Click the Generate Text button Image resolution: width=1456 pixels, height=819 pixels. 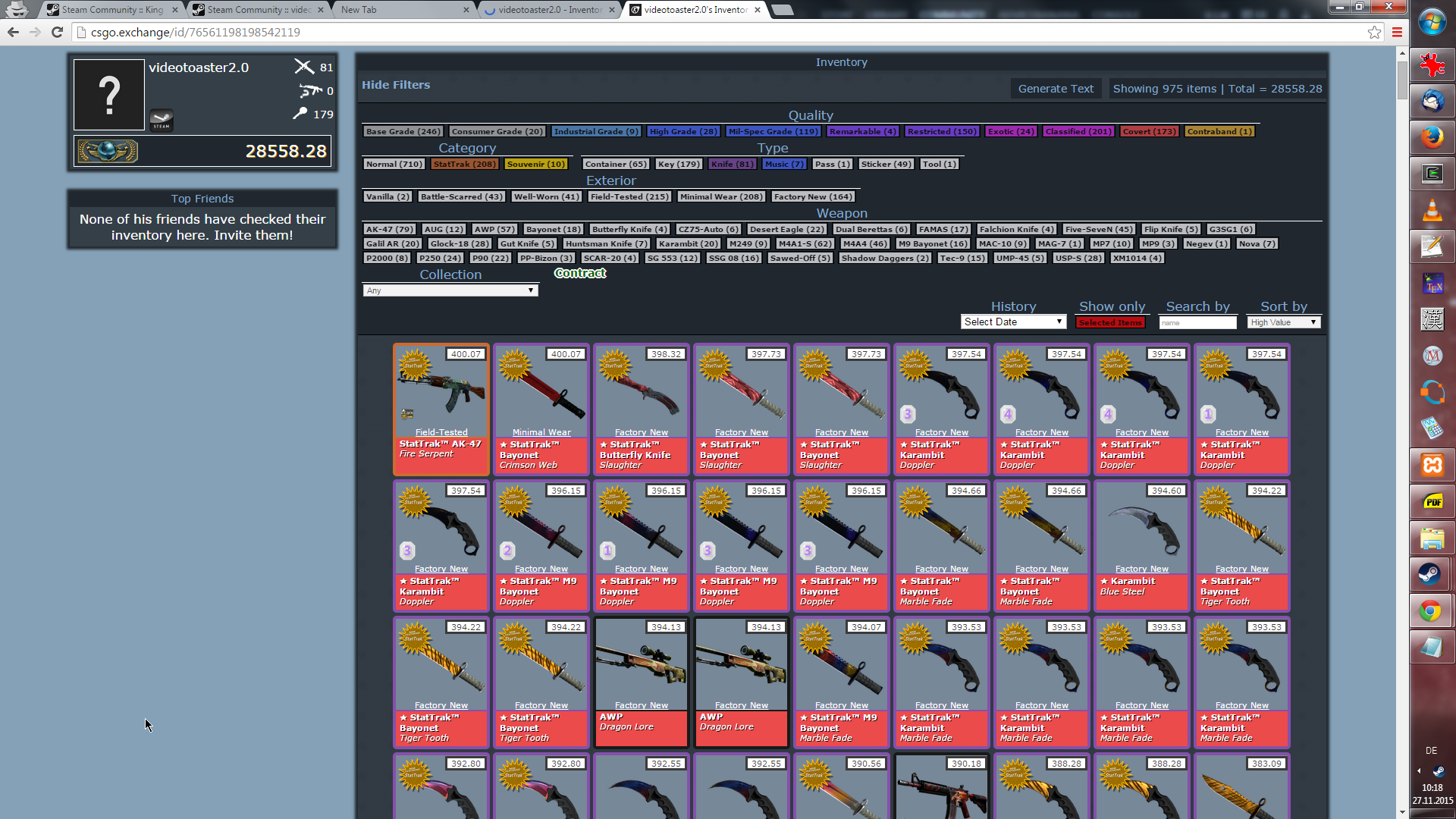tap(1056, 89)
